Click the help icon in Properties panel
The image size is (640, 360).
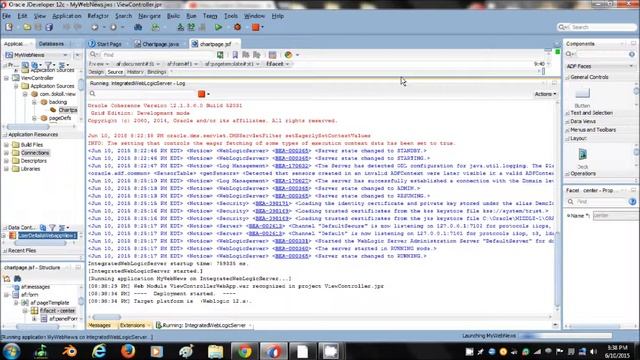(632, 202)
